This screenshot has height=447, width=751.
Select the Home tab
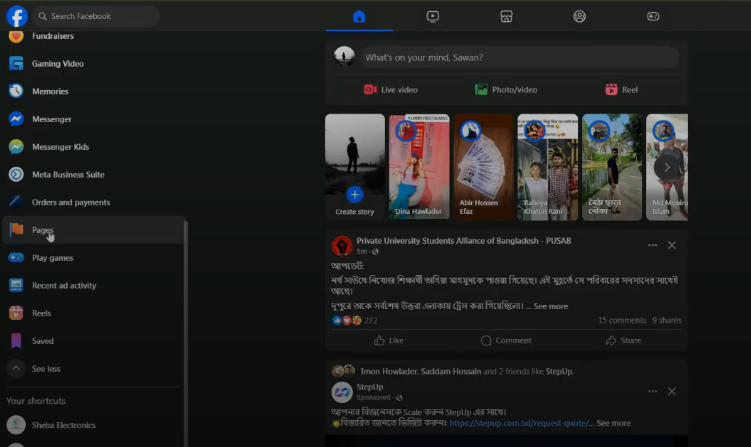click(x=359, y=16)
